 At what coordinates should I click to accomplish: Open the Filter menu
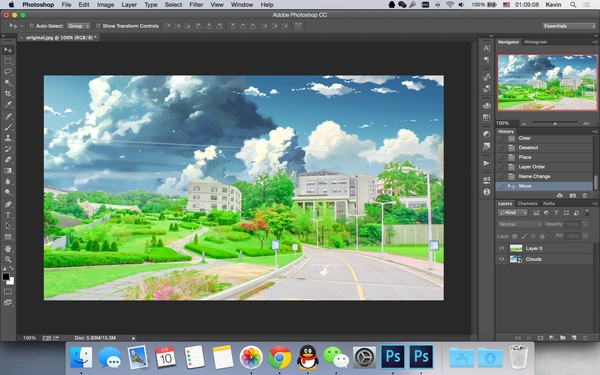[196, 5]
